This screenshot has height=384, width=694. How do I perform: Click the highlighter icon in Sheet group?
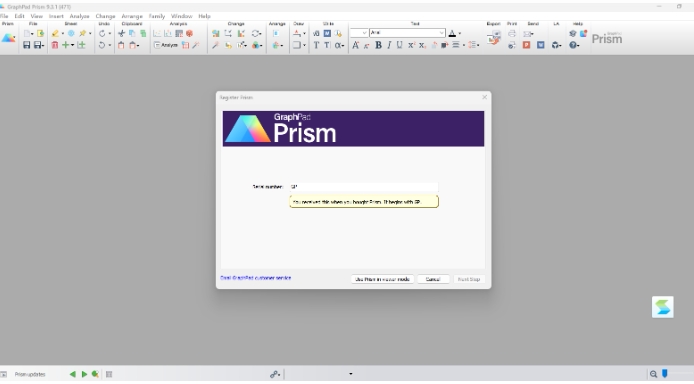tap(55, 34)
